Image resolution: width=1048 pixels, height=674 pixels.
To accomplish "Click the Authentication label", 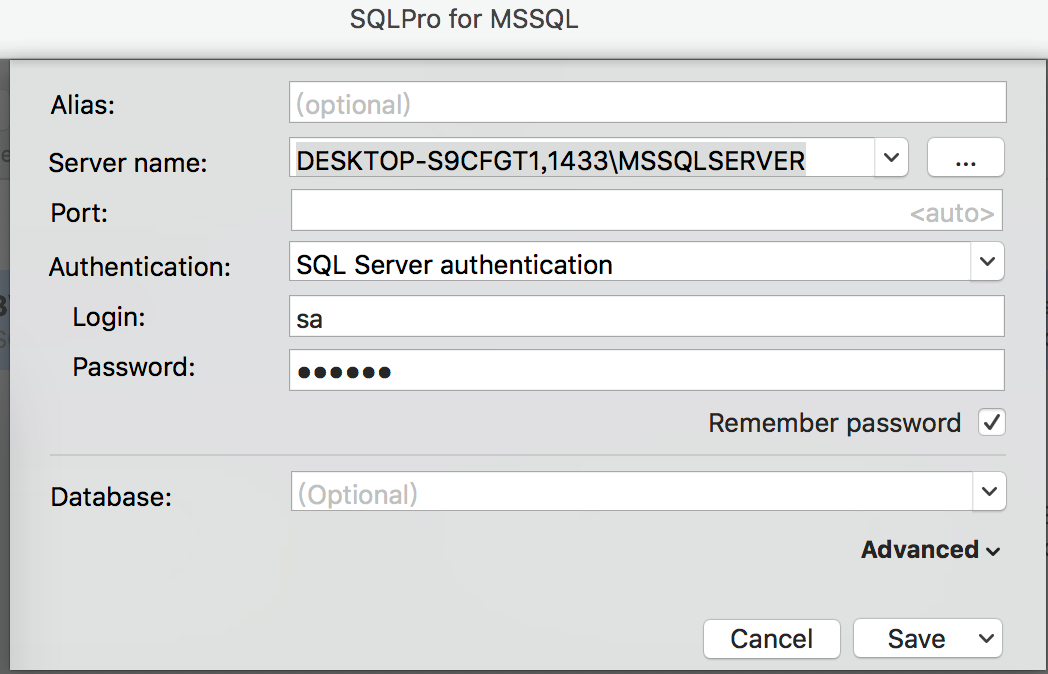I will coord(139,267).
